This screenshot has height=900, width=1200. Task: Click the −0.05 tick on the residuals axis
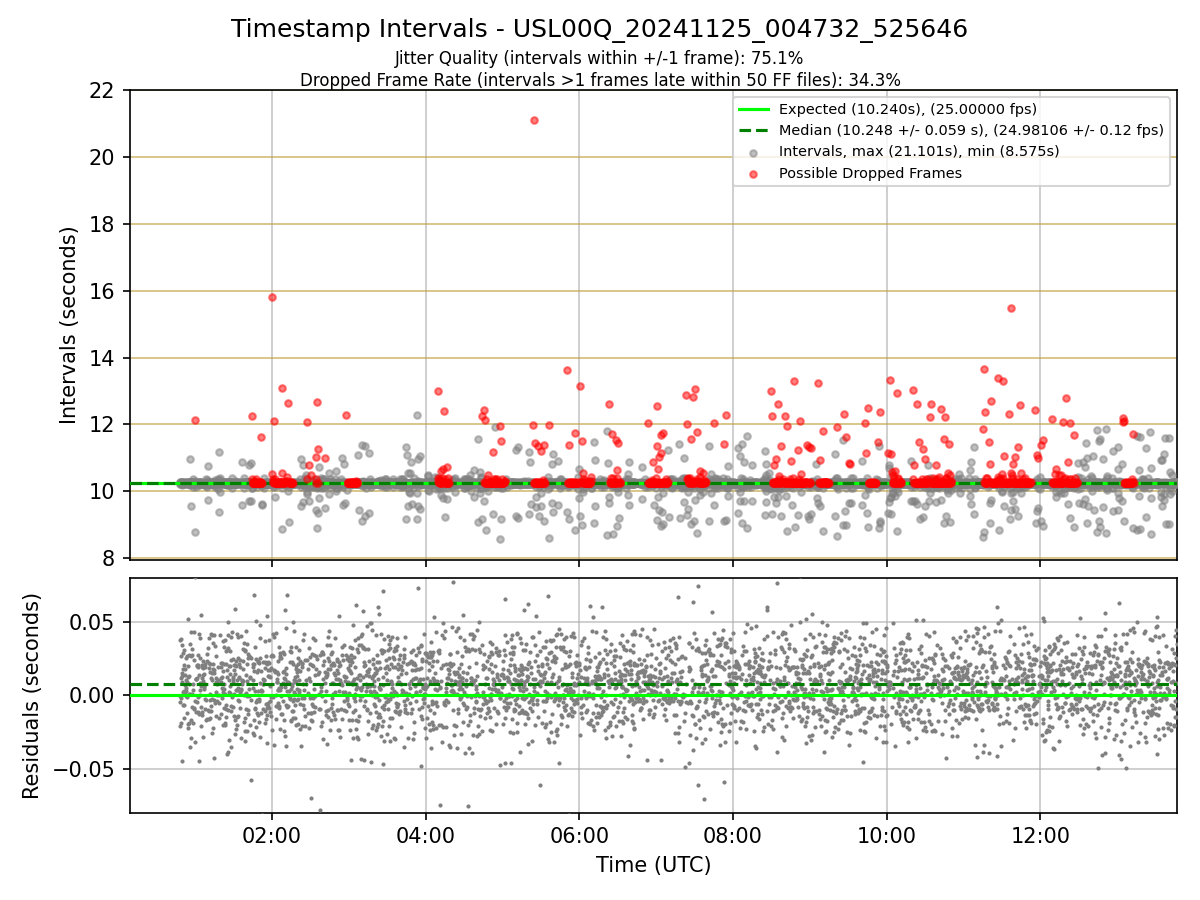[x=84, y=769]
